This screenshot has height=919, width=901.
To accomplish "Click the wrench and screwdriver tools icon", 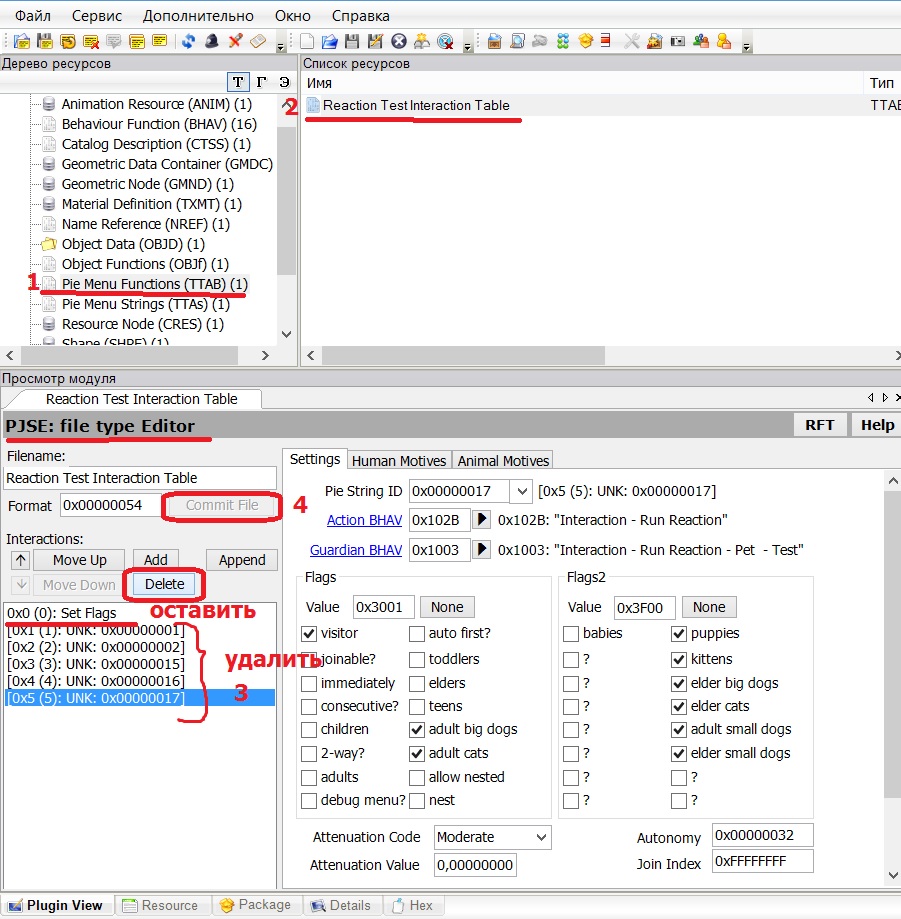I will click(x=632, y=41).
